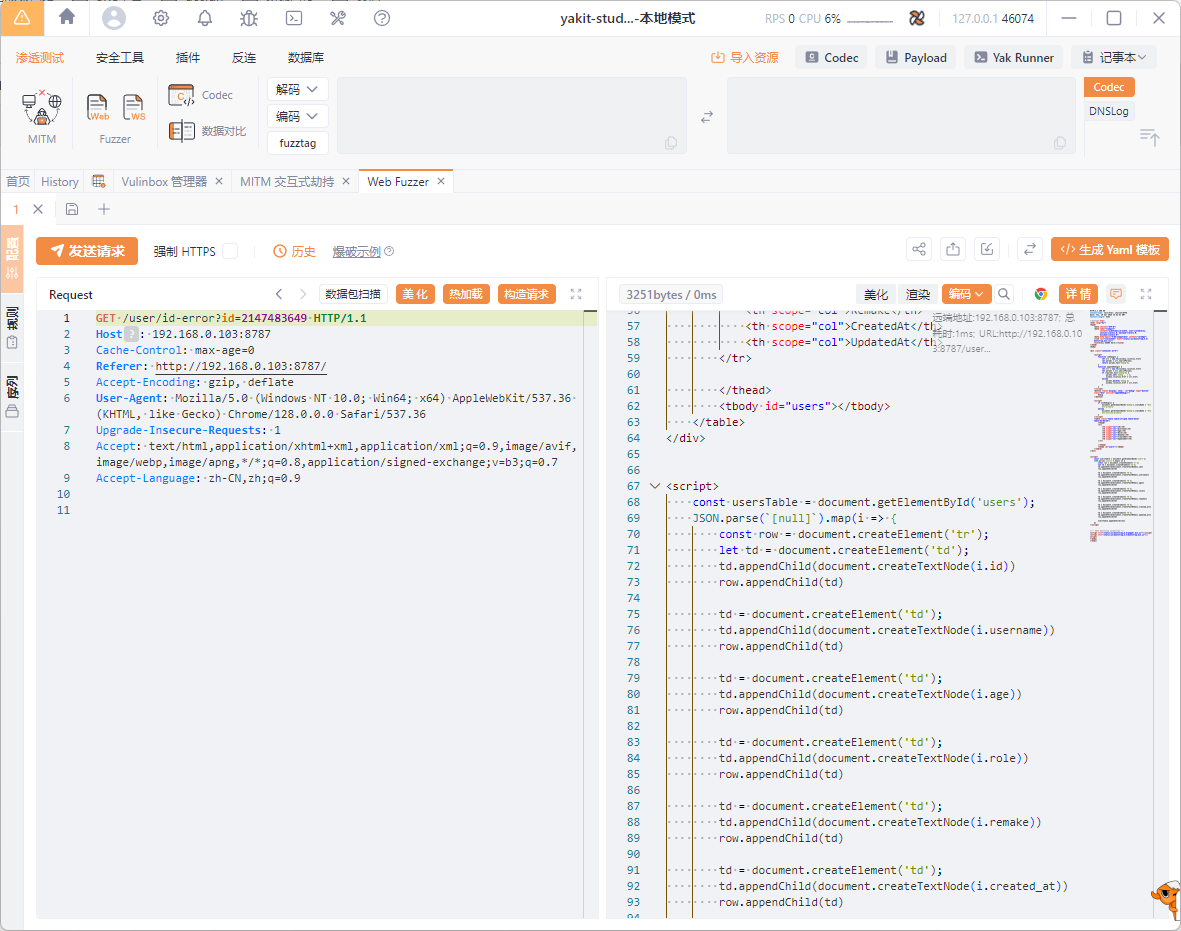
Task: Open the MITM interception tool
Action: click(42, 108)
